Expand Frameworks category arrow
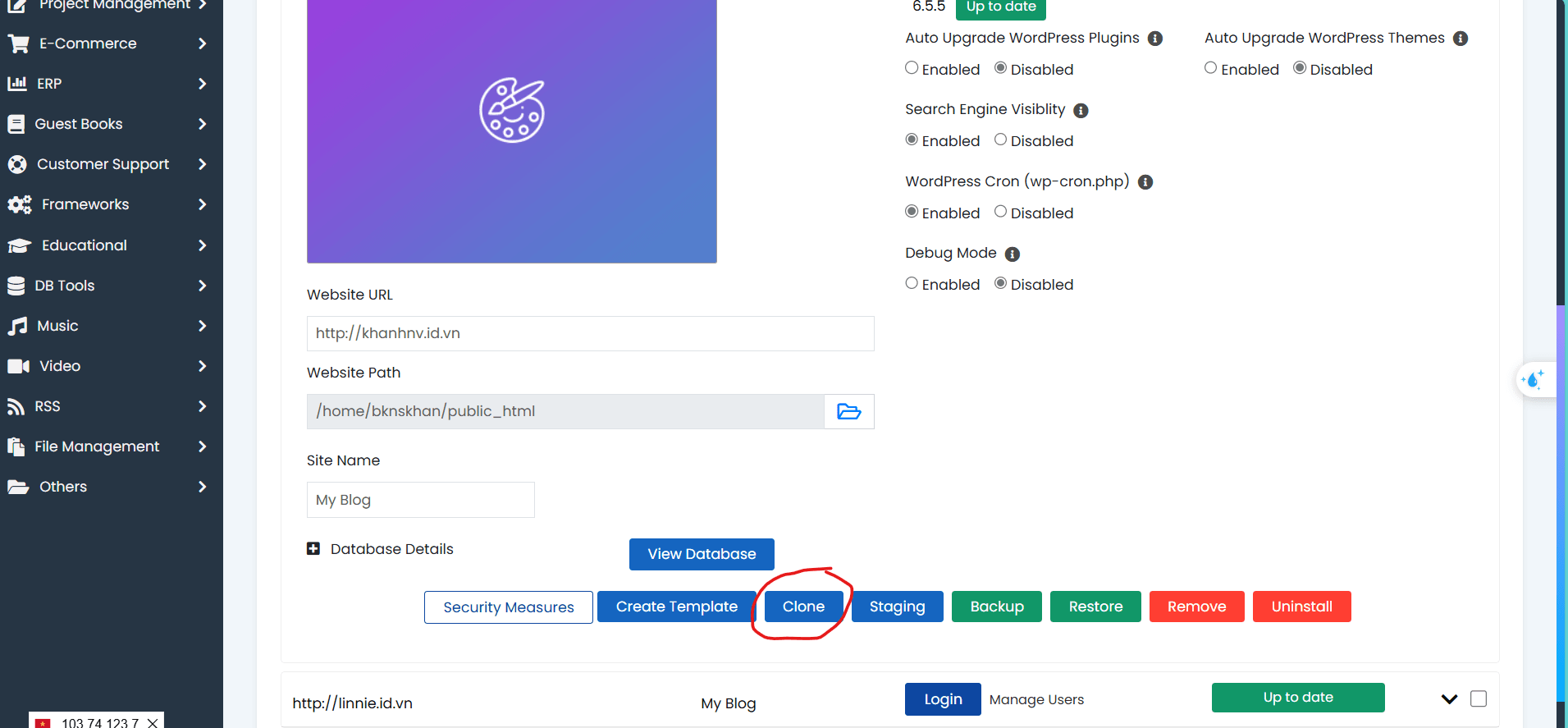The image size is (1568, 728). coord(202,204)
